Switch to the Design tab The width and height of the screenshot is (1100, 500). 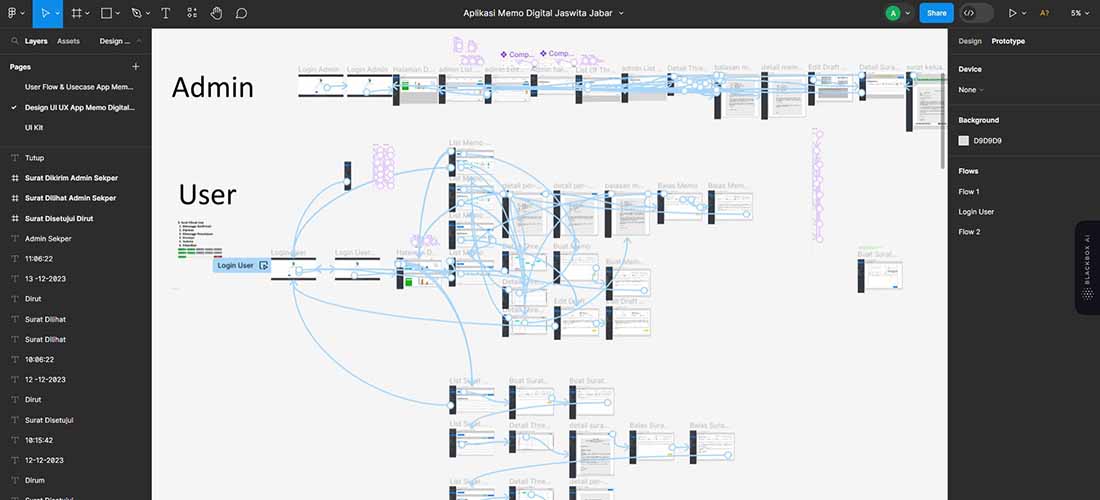click(970, 41)
